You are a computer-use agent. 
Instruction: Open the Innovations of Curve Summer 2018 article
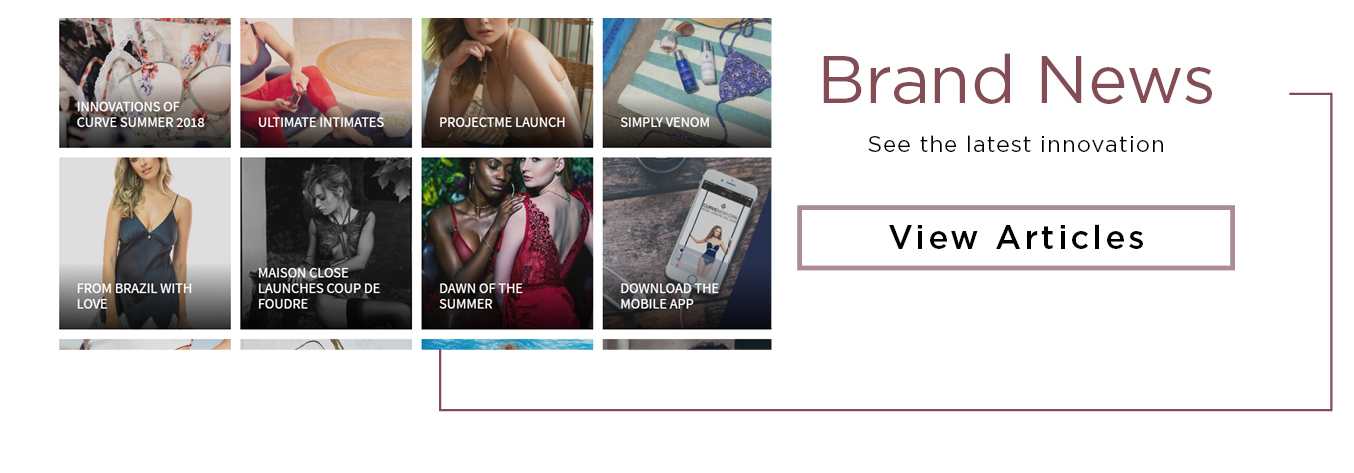tap(145, 83)
